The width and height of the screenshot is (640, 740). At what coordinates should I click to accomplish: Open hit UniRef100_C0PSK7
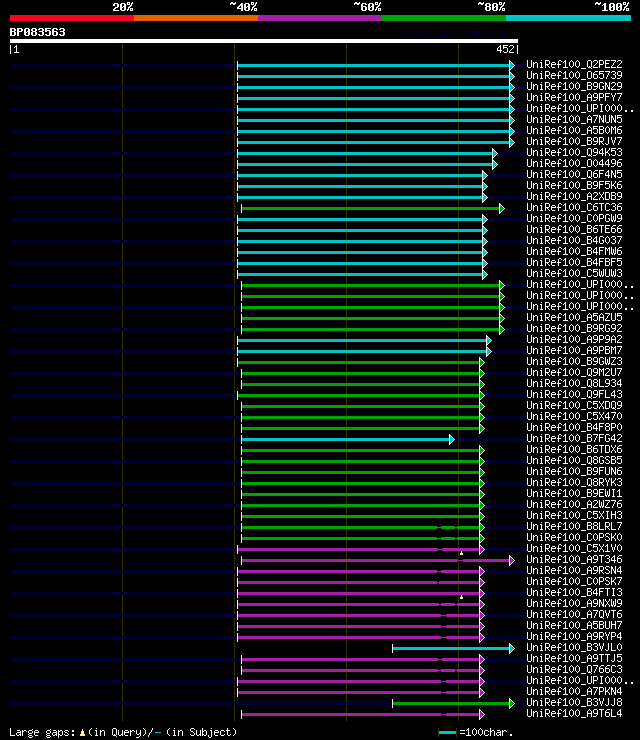[x=574, y=581]
